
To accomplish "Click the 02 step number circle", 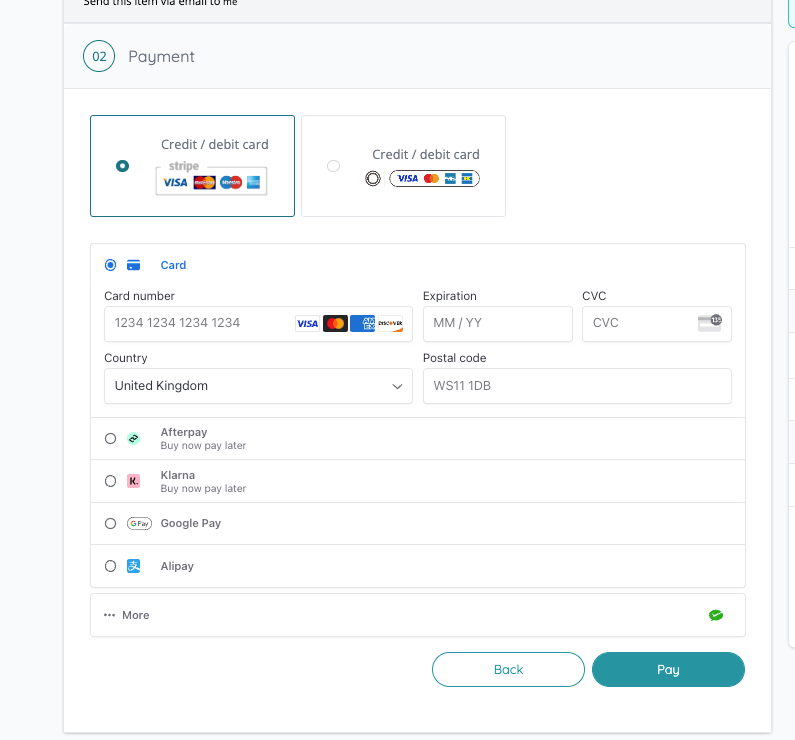I will 99,56.
